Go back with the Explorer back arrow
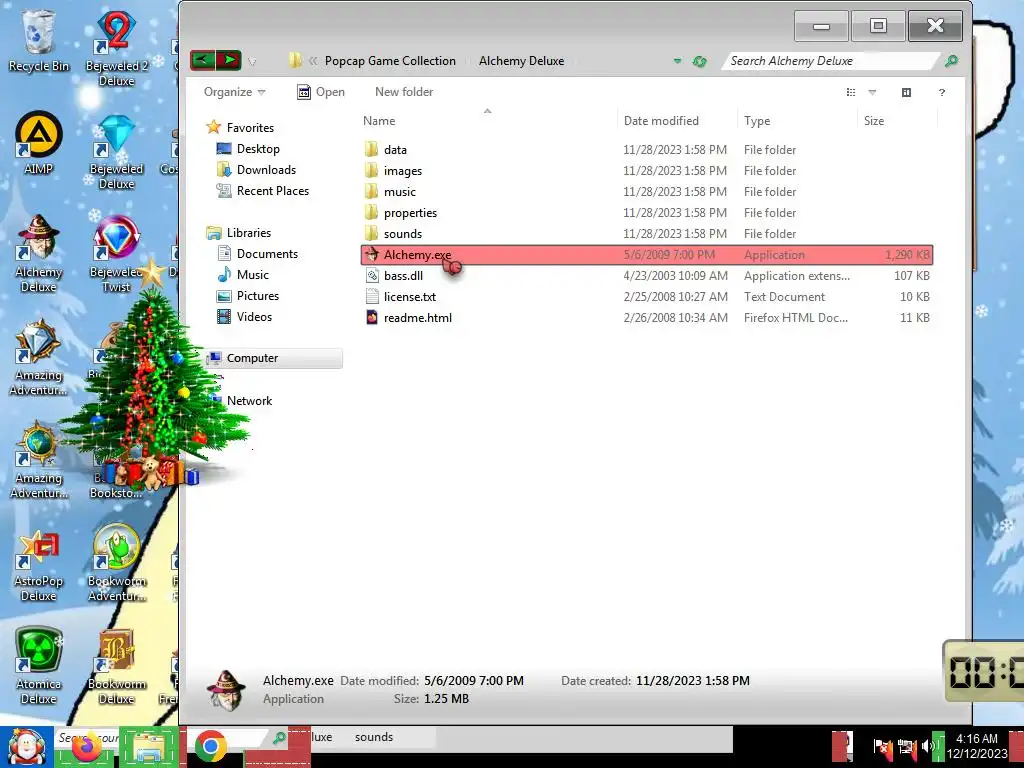 [202, 61]
